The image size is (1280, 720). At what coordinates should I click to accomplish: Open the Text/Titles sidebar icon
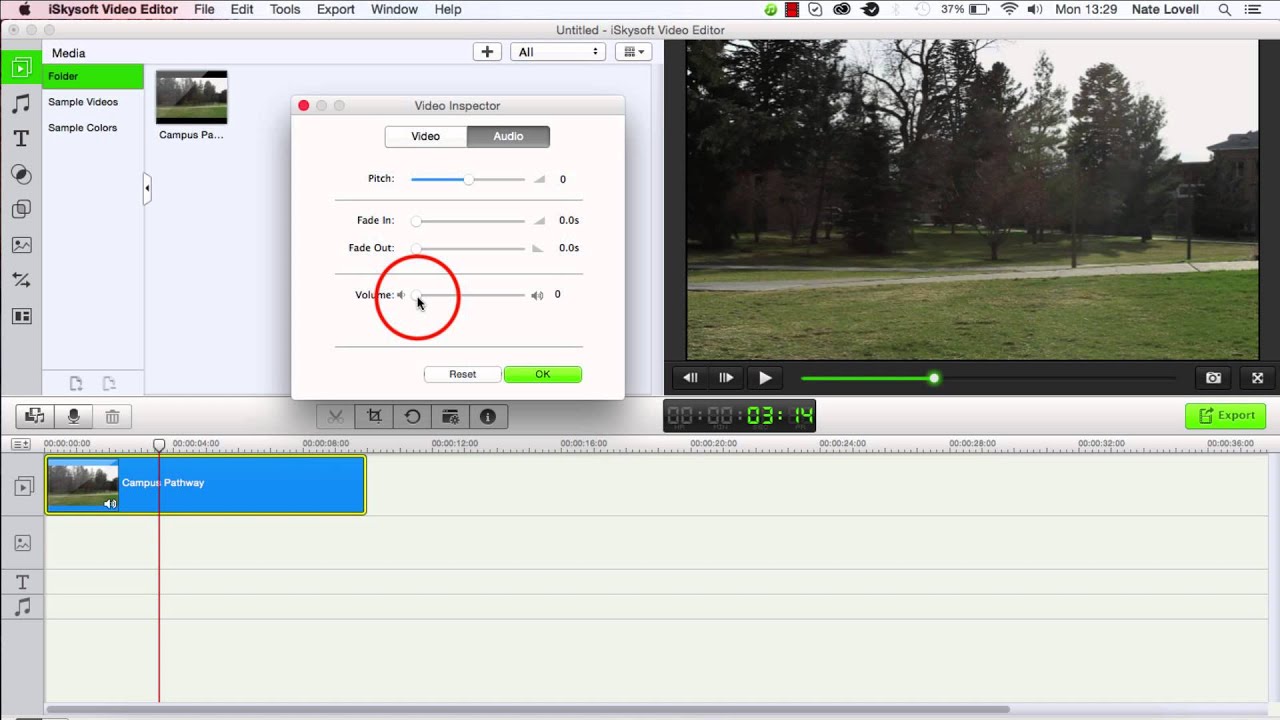click(x=21, y=139)
